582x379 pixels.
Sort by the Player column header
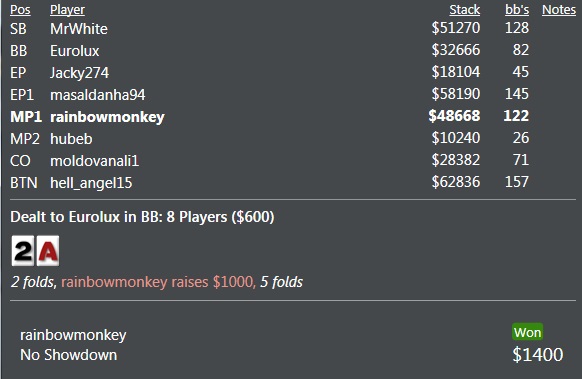click(x=67, y=10)
